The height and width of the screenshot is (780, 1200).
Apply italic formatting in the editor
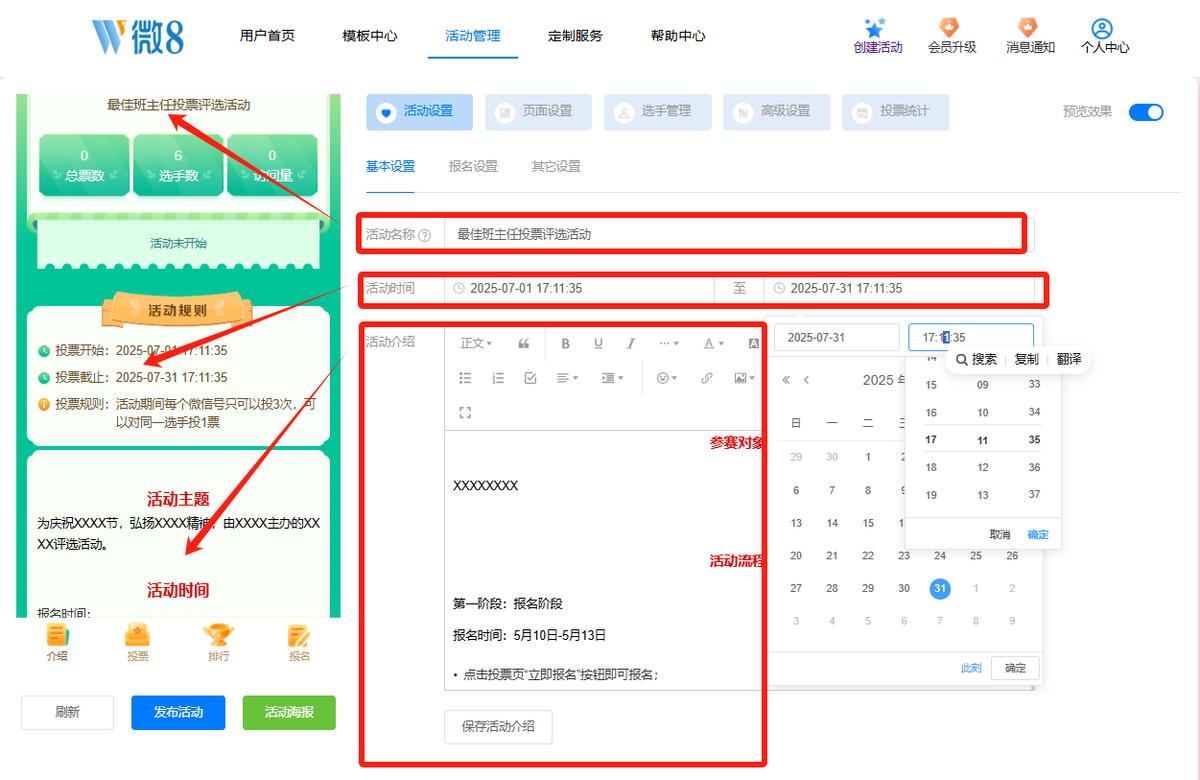(631, 343)
